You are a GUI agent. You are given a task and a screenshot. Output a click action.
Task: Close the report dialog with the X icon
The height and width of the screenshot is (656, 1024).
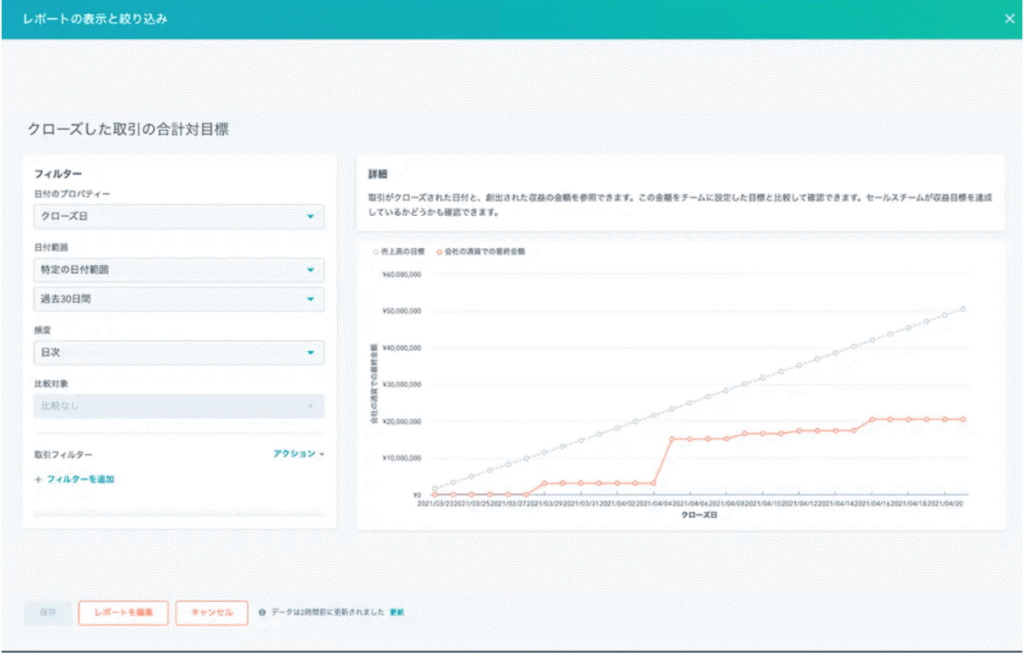(1009, 18)
